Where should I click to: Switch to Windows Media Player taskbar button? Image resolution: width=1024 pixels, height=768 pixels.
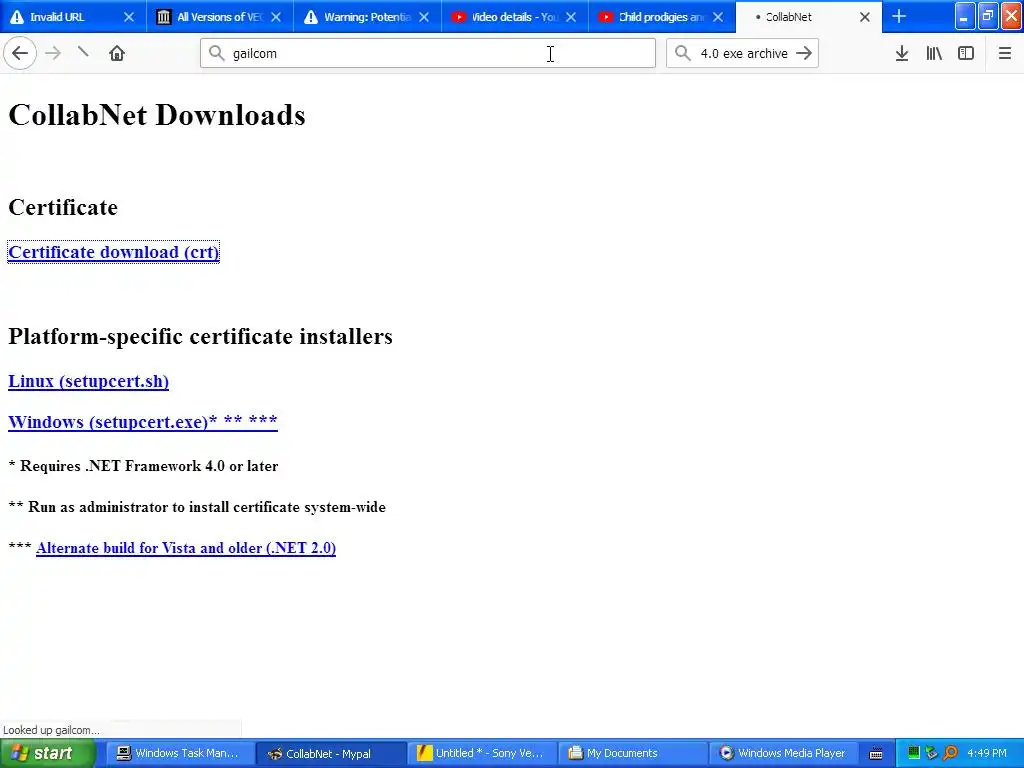(782, 753)
